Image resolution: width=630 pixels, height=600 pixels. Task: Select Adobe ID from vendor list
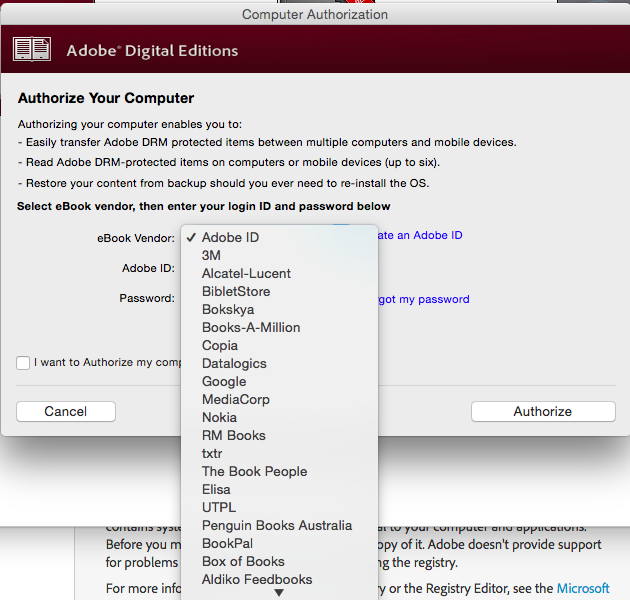(x=230, y=238)
